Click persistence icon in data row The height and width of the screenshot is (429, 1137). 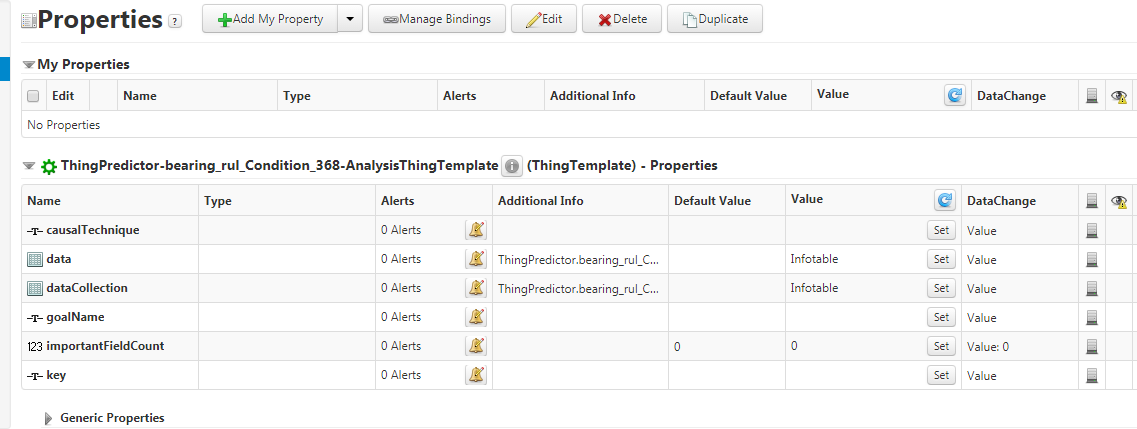1092,259
